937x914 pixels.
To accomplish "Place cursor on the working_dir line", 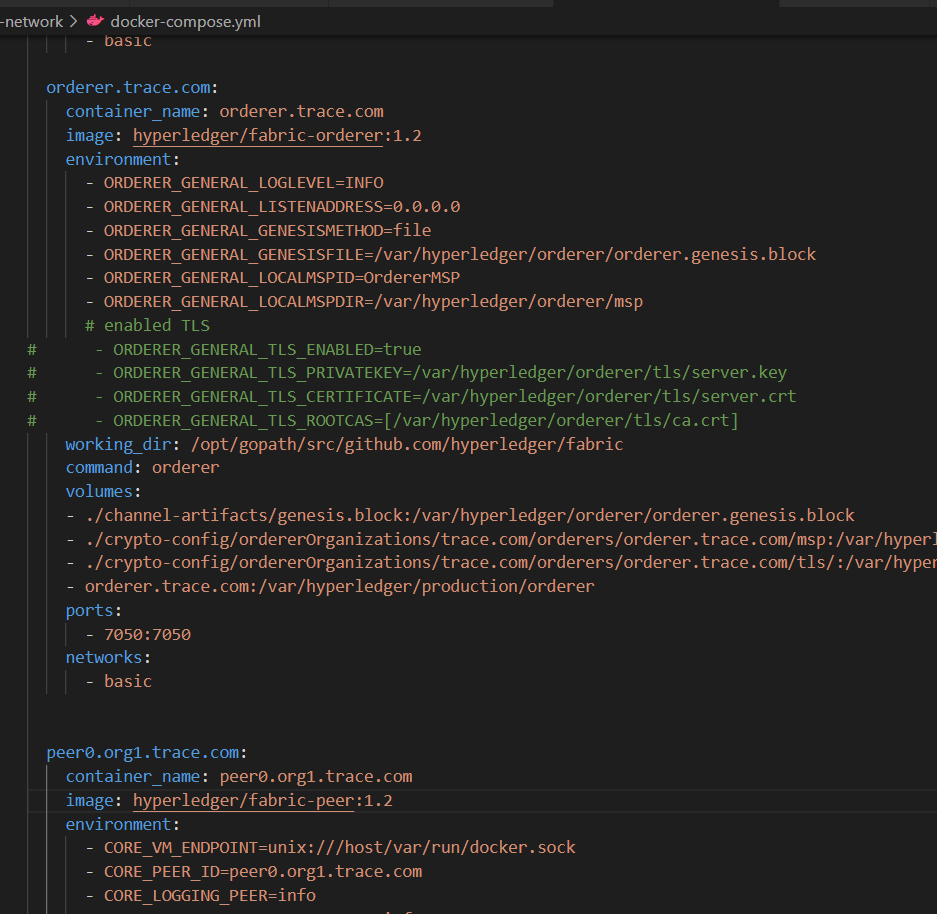I will 344,444.
